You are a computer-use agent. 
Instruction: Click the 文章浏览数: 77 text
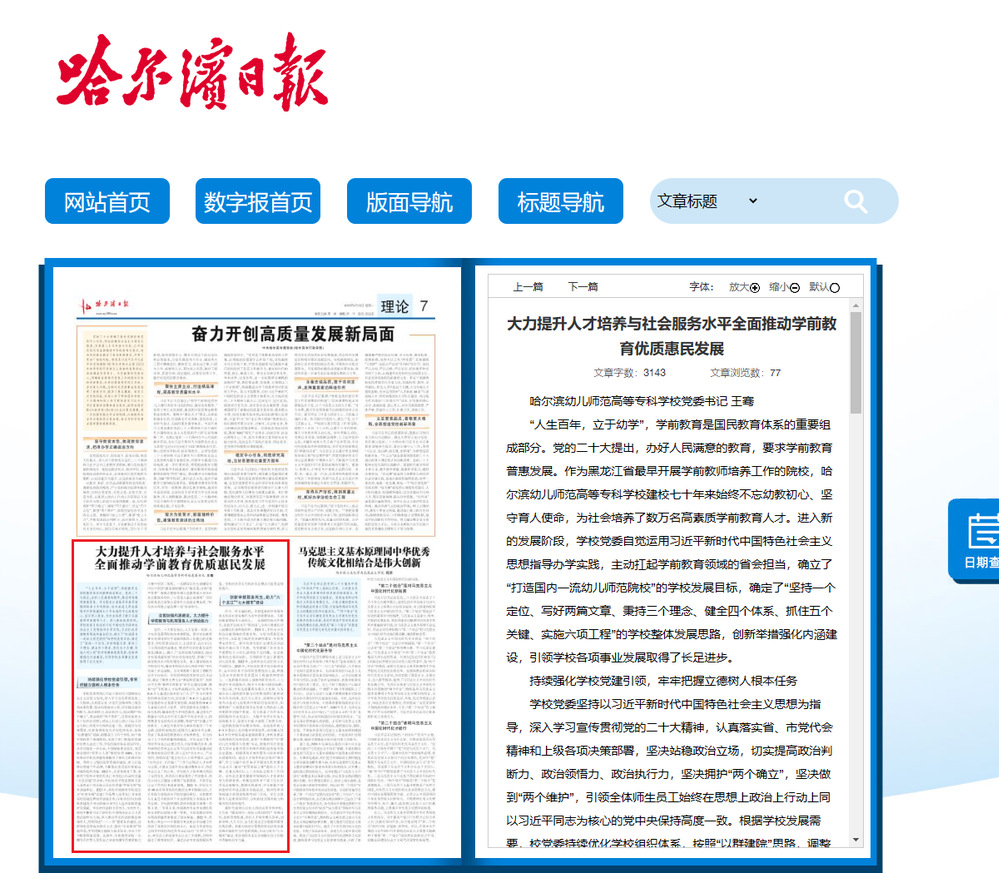click(745, 373)
